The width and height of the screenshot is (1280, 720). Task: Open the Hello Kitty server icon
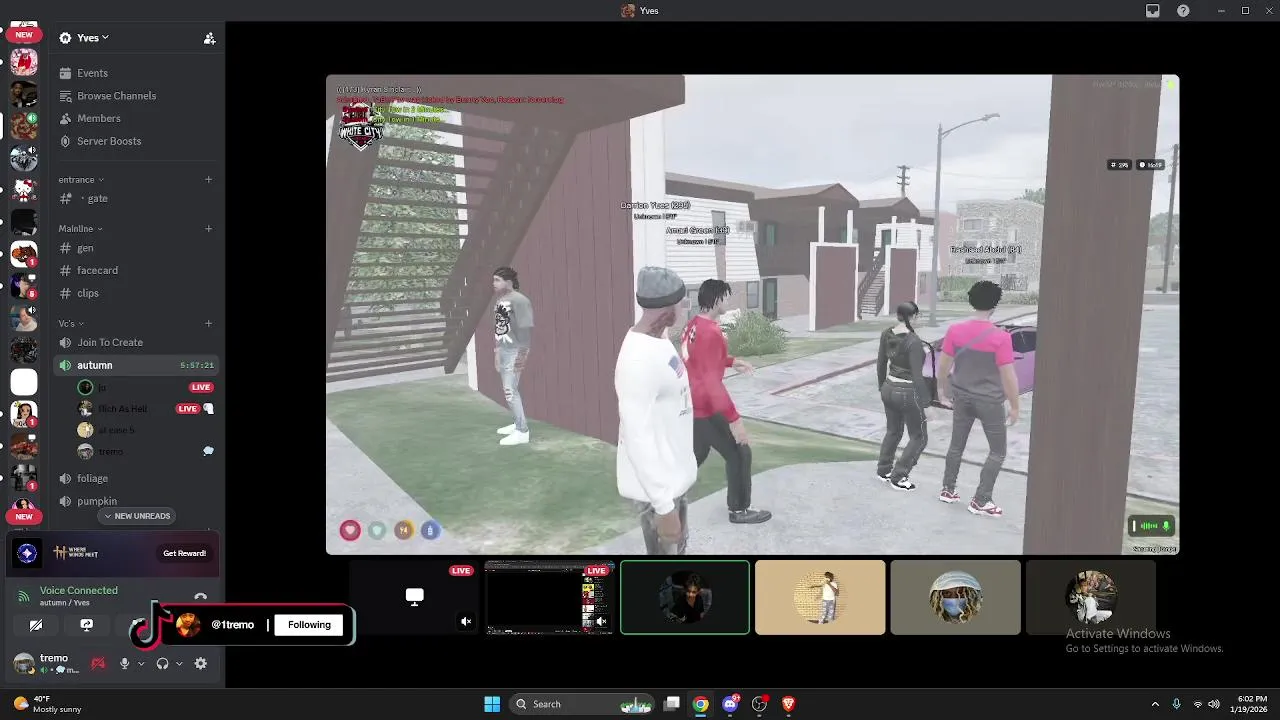24,189
